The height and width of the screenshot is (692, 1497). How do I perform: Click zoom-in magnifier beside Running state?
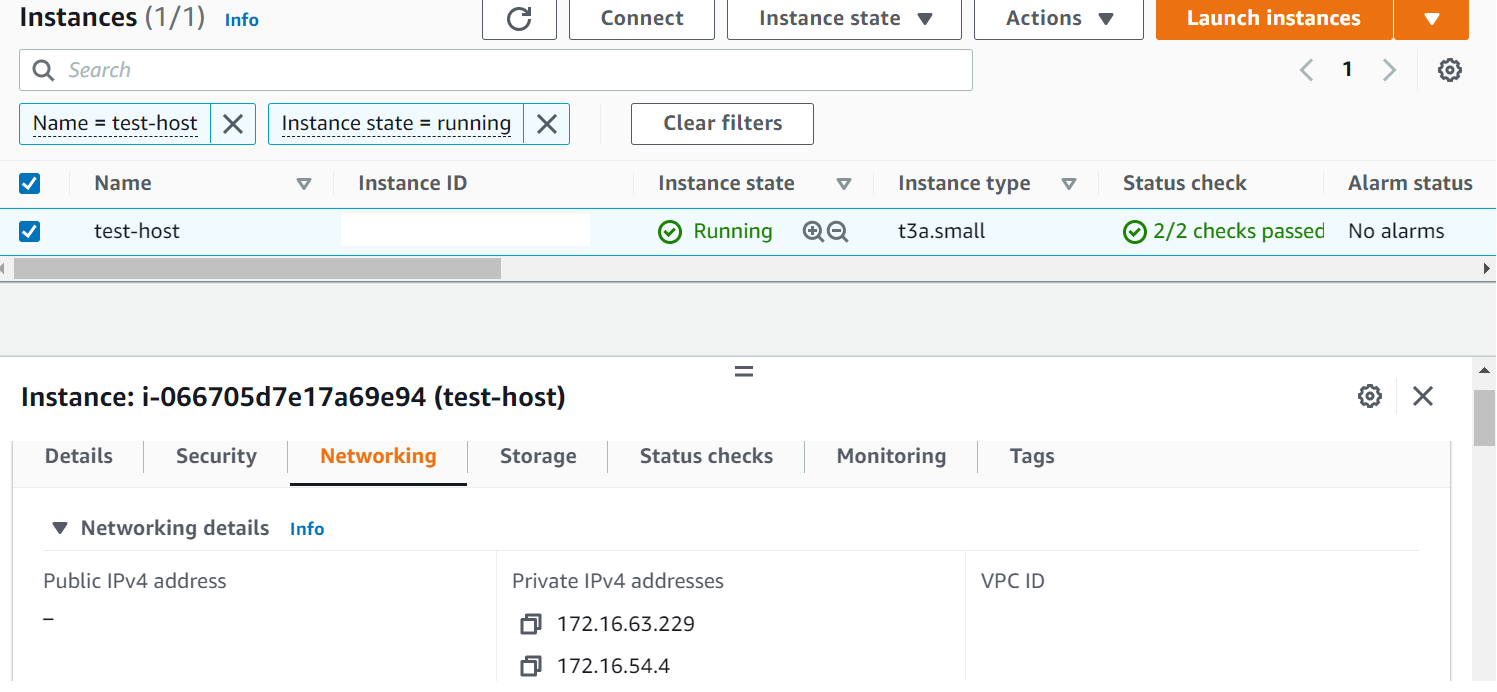coord(813,232)
